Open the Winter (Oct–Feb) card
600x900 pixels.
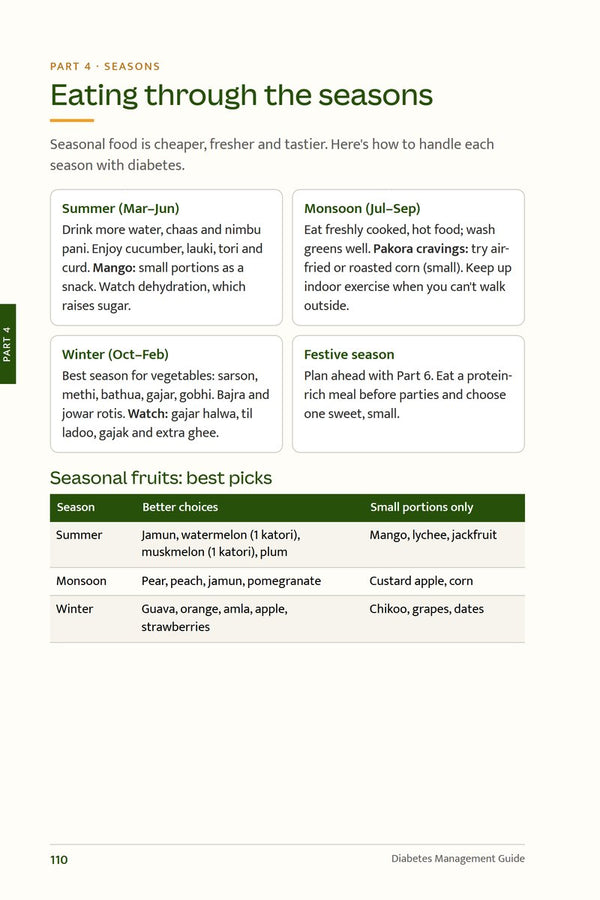coord(167,394)
